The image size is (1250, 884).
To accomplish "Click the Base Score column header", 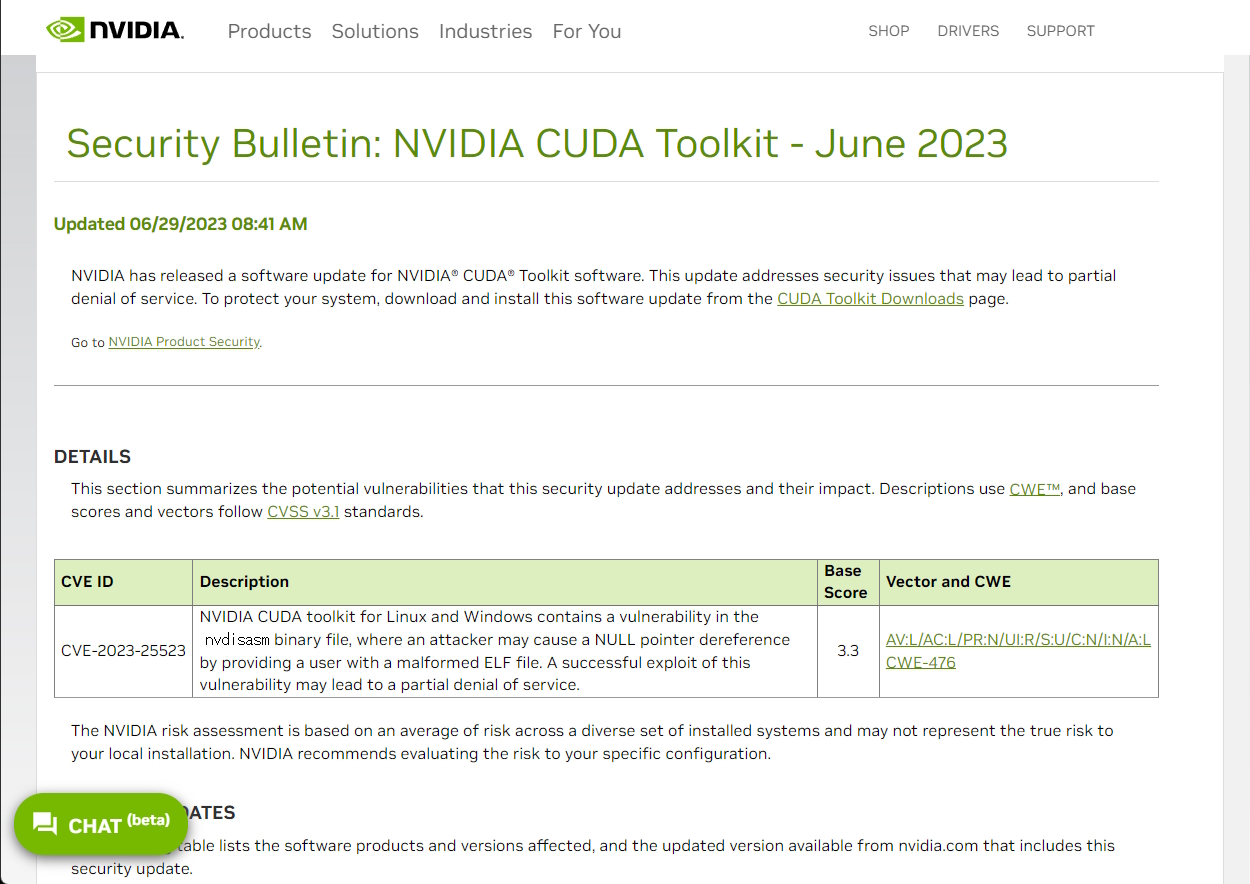I will coord(847,581).
